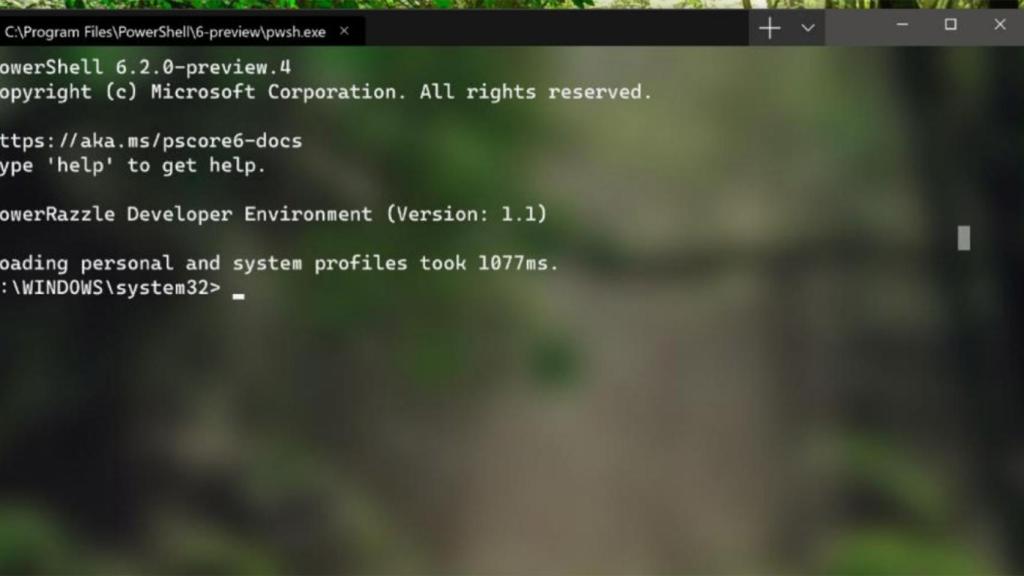The image size is (1024, 576).
Task: Click the aka.ms/pscore6-docs documentation link
Action: [150, 140]
